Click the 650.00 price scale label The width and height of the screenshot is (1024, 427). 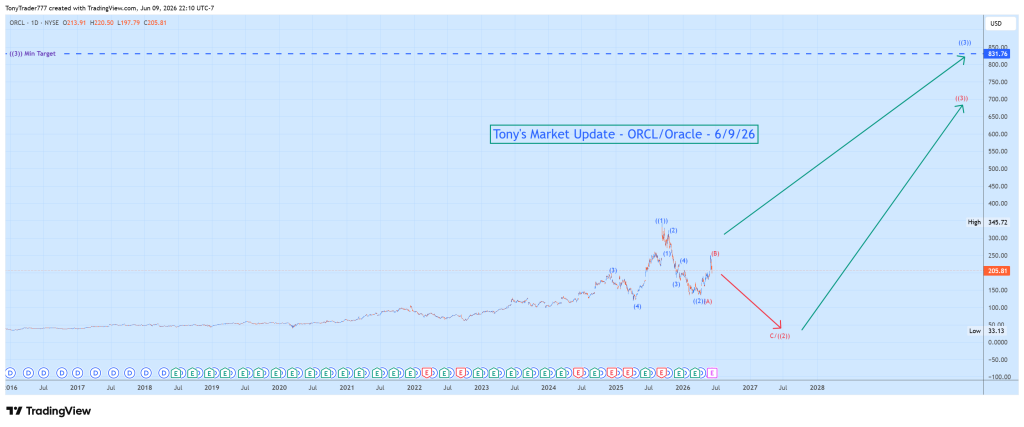996,117
